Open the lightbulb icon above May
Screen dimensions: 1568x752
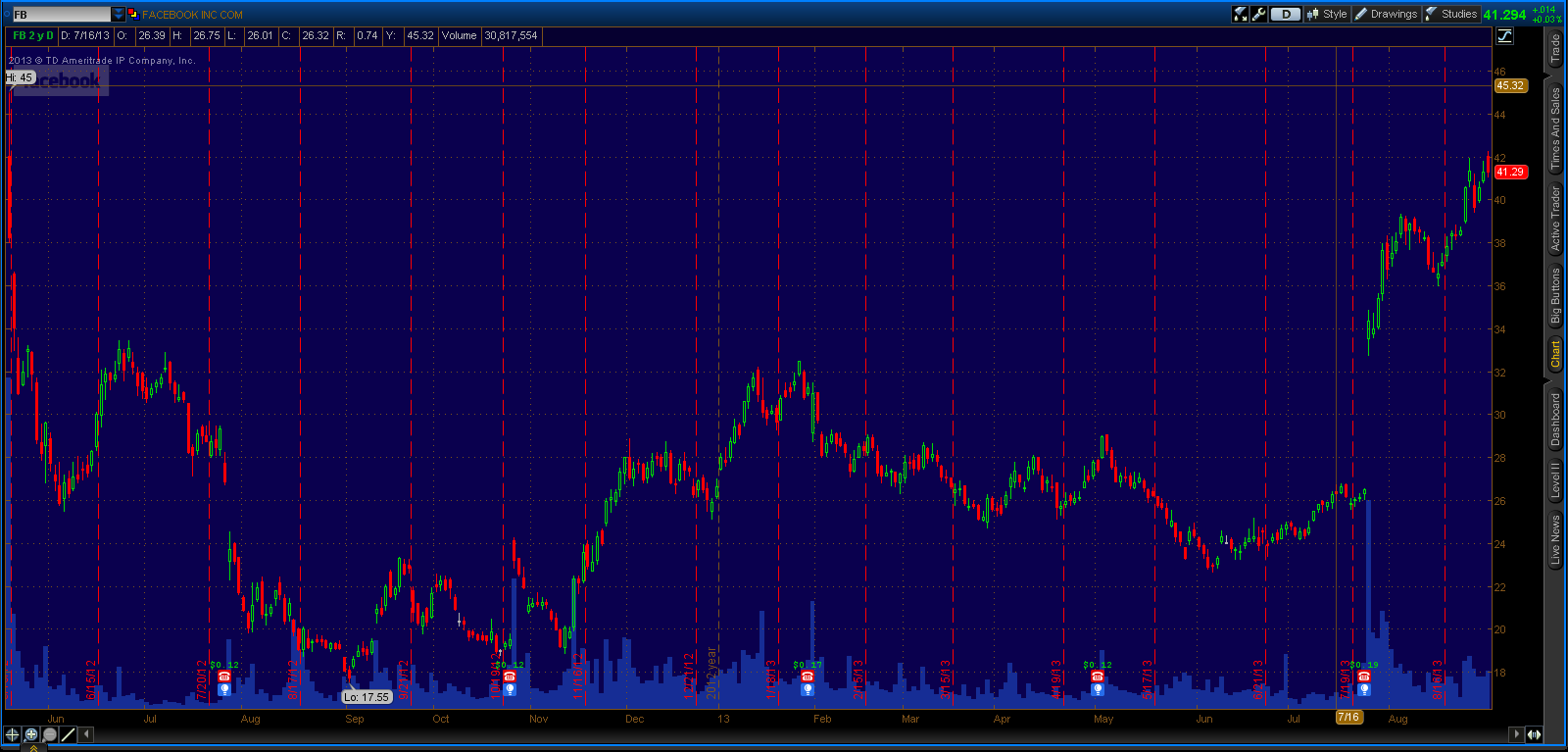coord(1098,689)
